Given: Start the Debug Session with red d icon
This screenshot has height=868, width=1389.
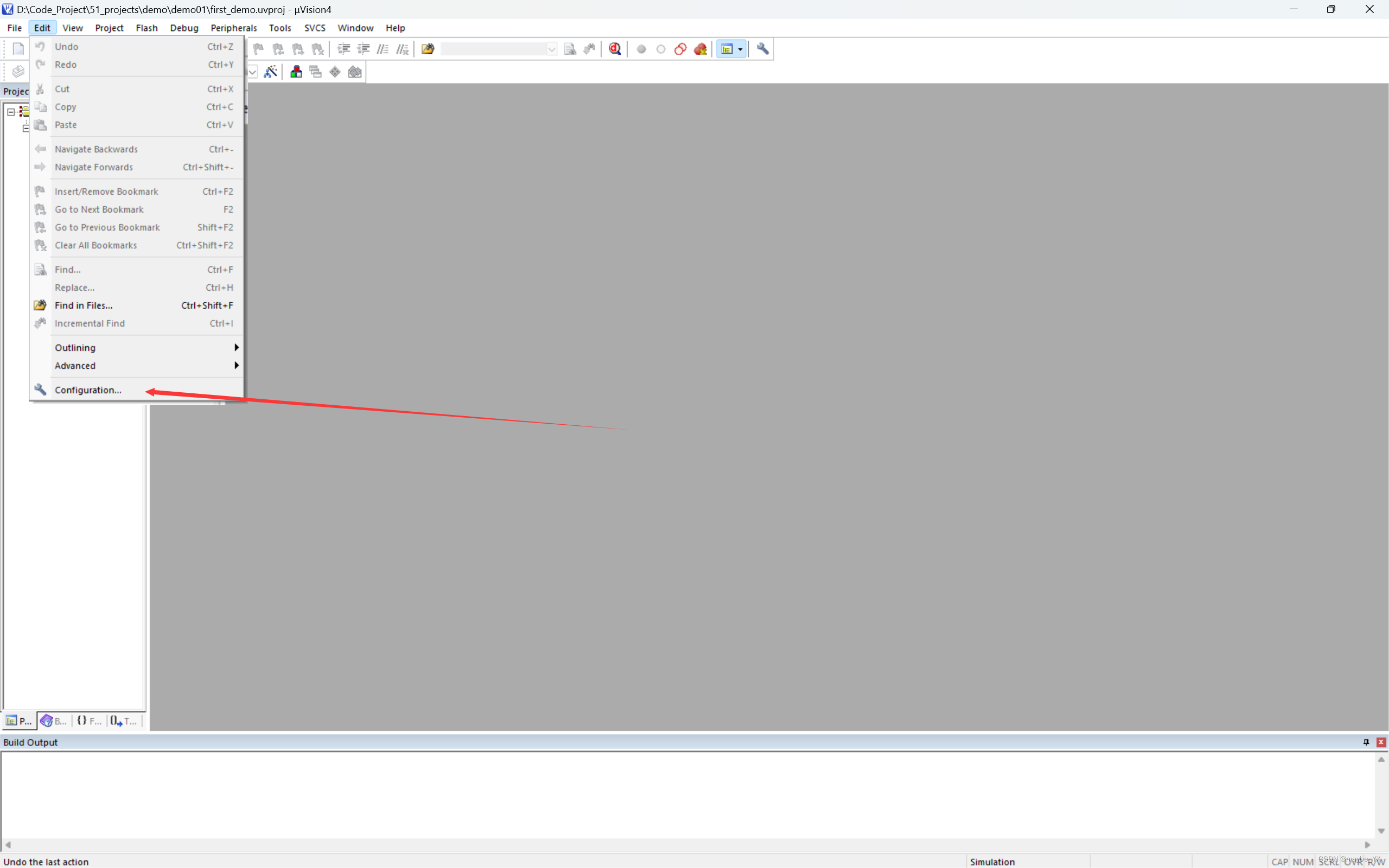Looking at the screenshot, I should pos(615,49).
